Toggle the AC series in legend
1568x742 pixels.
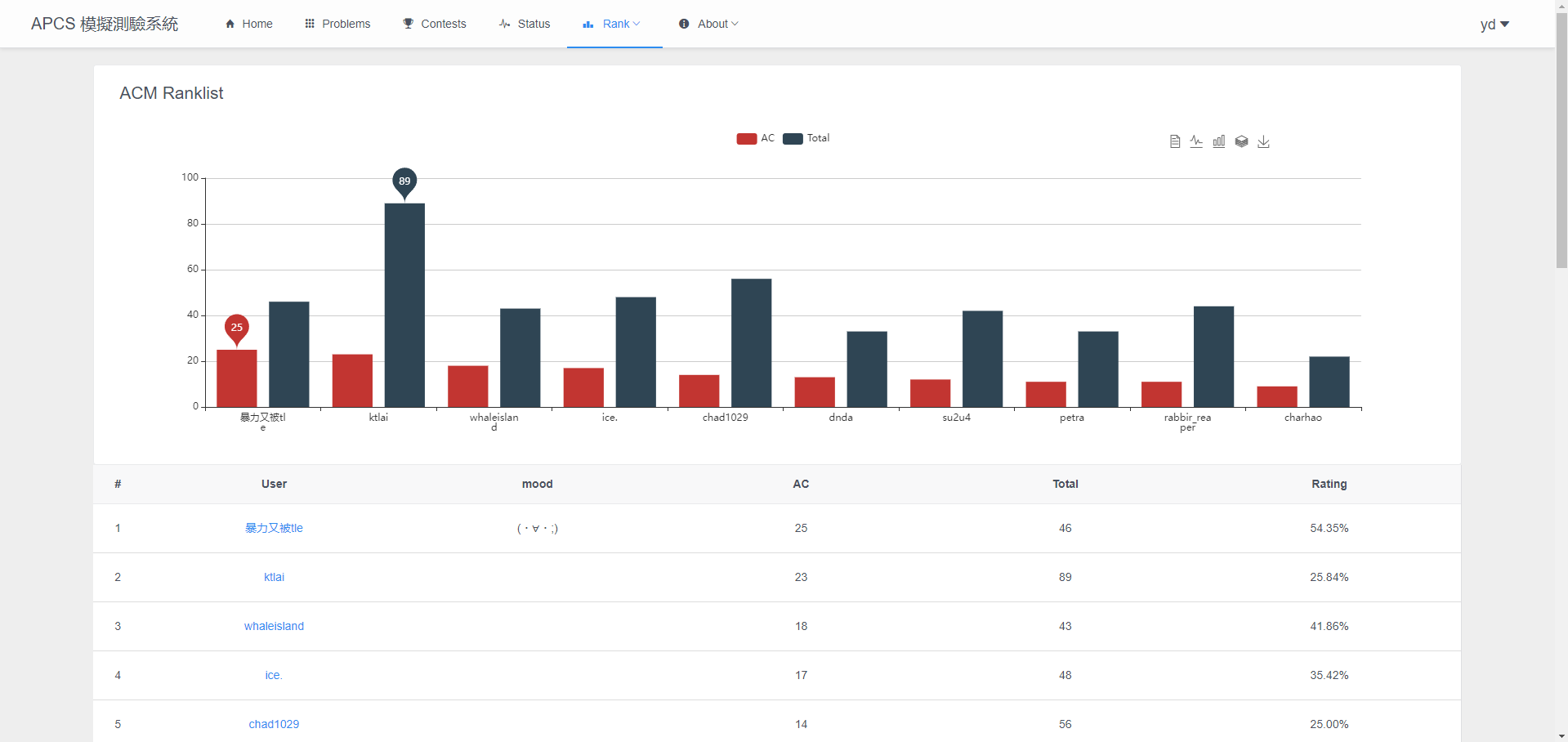(756, 138)
